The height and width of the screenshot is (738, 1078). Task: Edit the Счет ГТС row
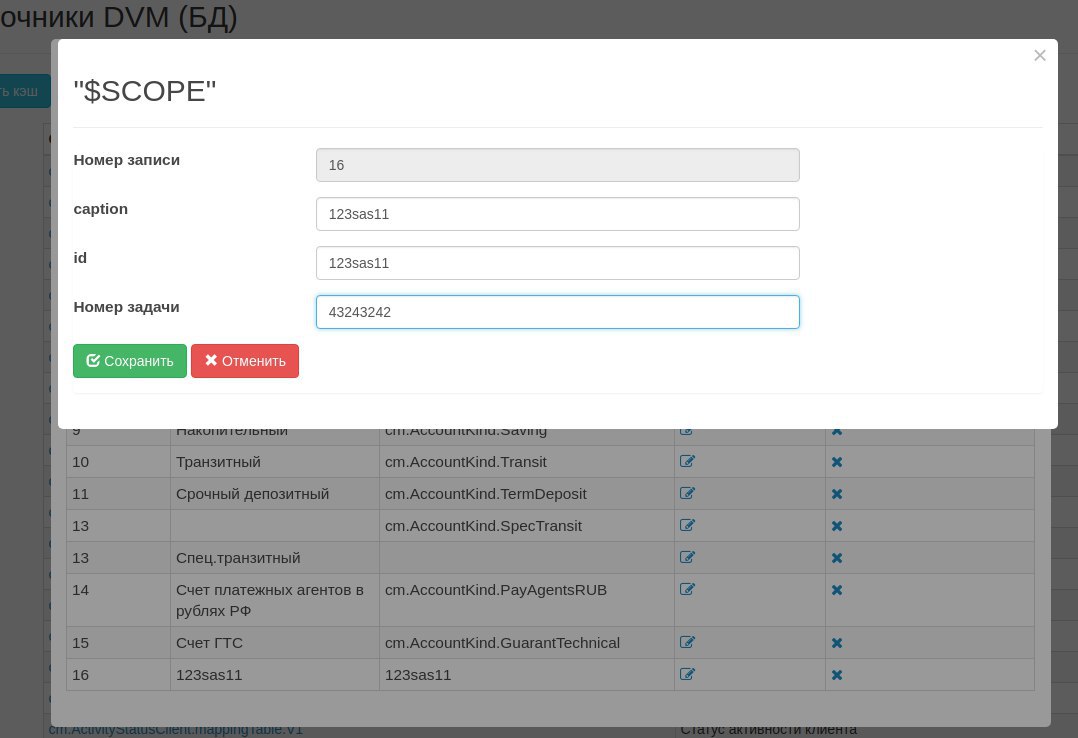pyautogui.click(x=687, y=643)
